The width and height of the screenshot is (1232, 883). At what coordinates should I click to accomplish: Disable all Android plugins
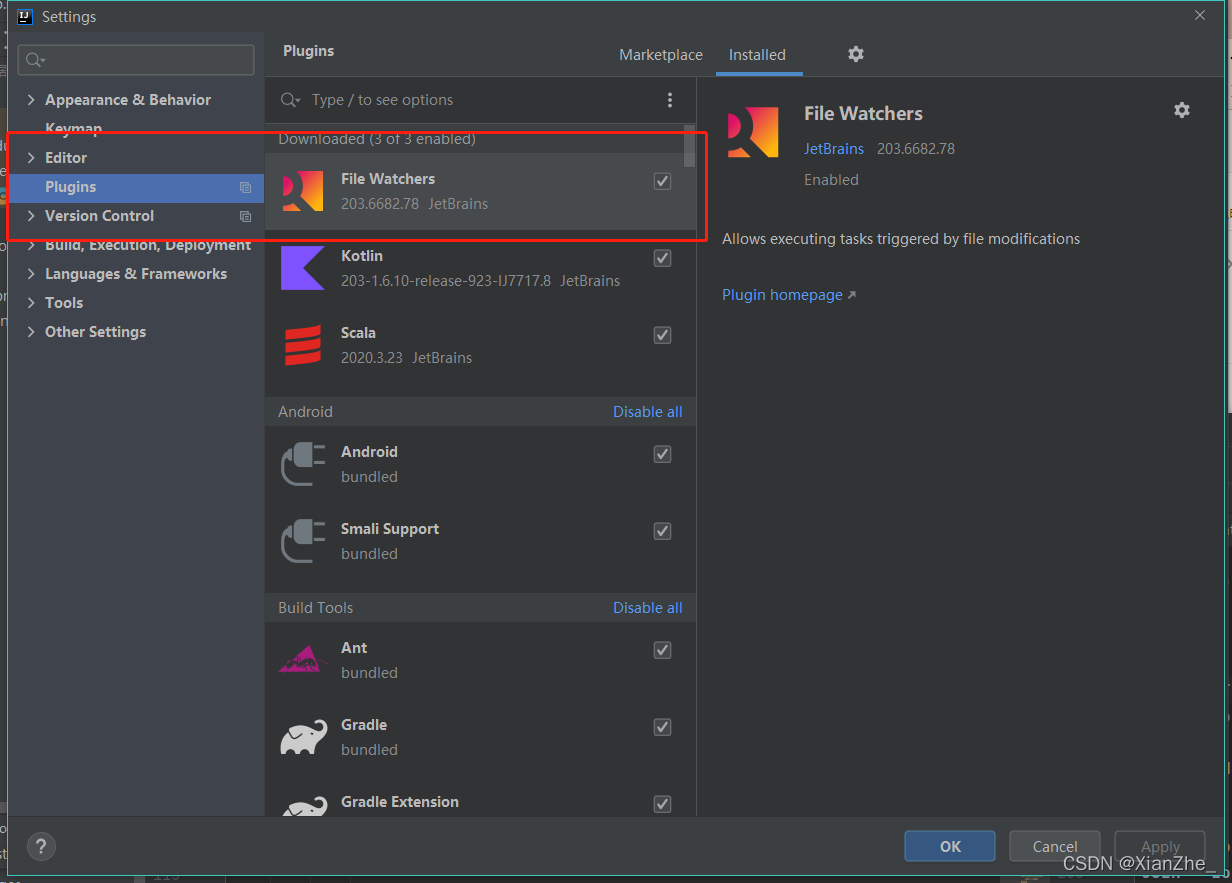(648, 412)
